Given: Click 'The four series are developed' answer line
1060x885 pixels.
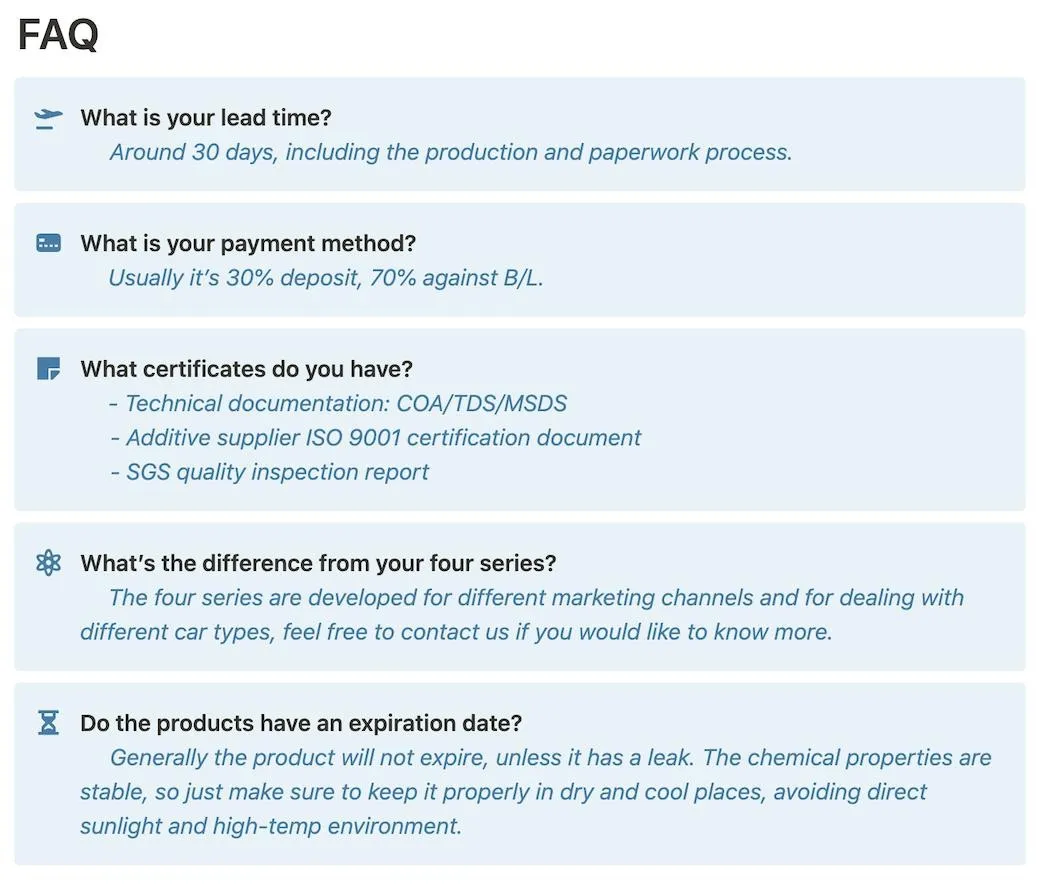Looking at the screenshot, I should 536,597.
